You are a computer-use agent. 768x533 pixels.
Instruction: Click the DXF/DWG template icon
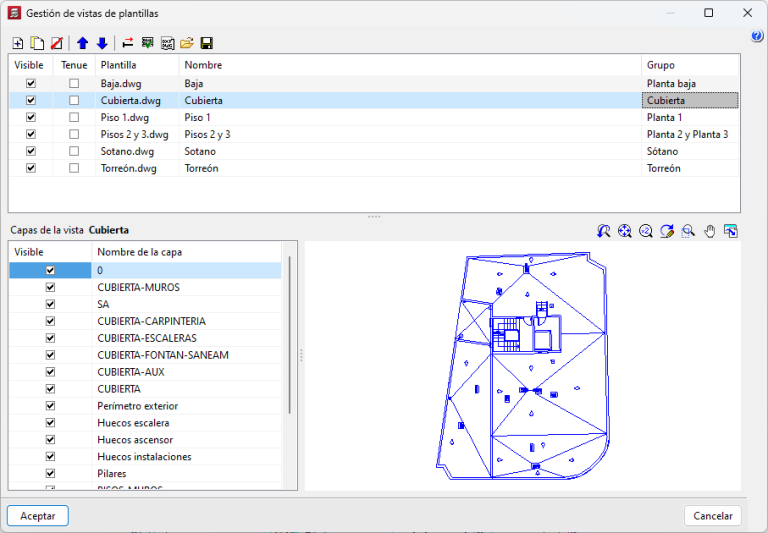point(168,43)
